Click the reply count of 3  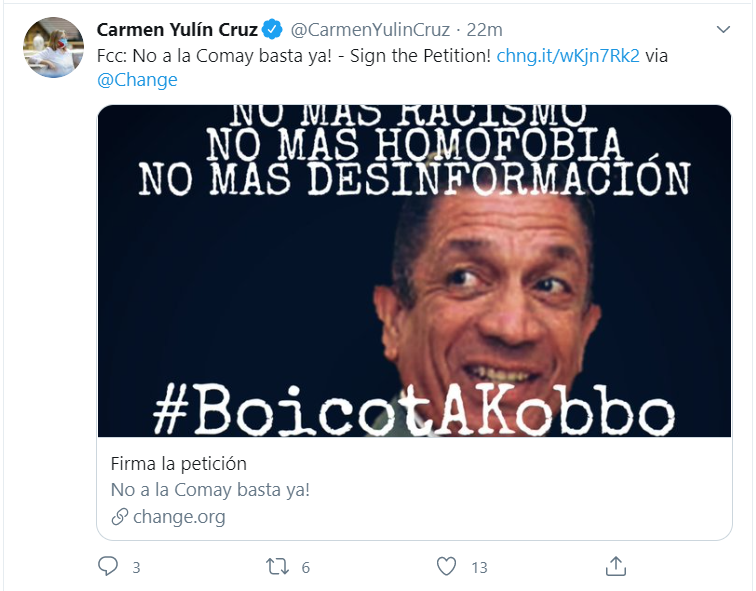point(136,567)
